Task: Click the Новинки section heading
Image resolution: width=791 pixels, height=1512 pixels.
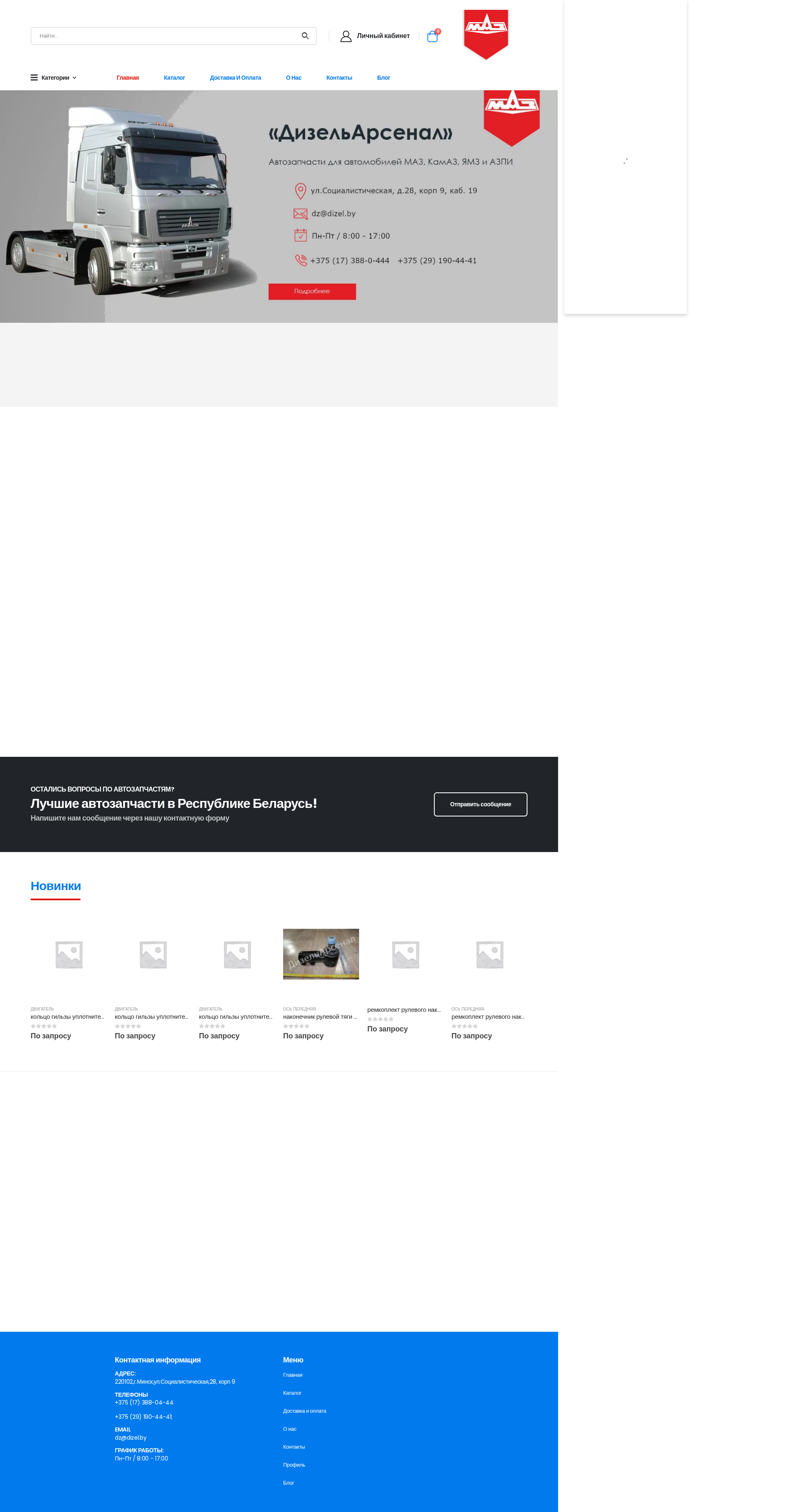Action: tap(56, 886)
